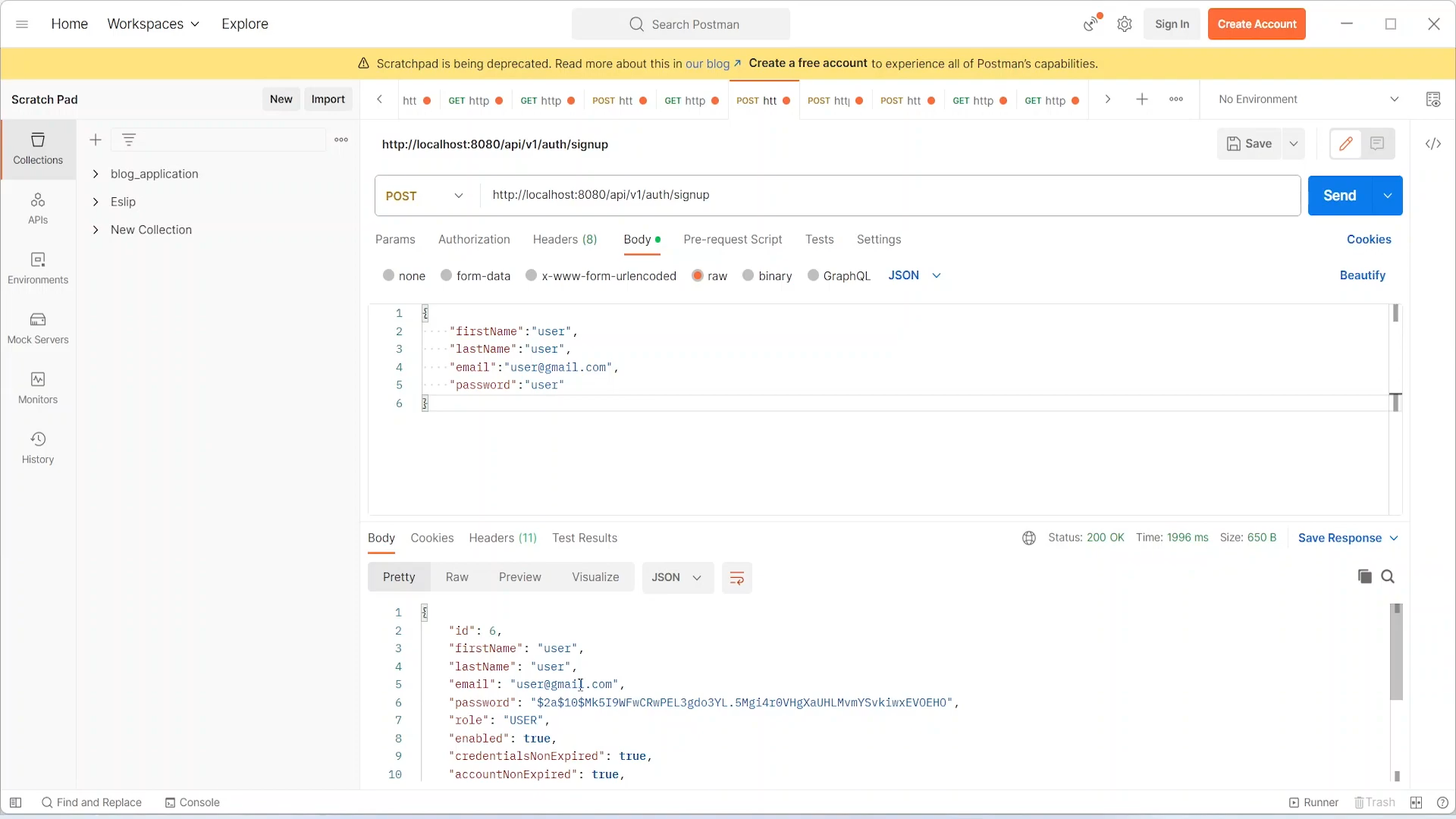This screenshot has height=819, width=1456.
Task: Open the Save dropdown arrow
Action: [1294, 143]
